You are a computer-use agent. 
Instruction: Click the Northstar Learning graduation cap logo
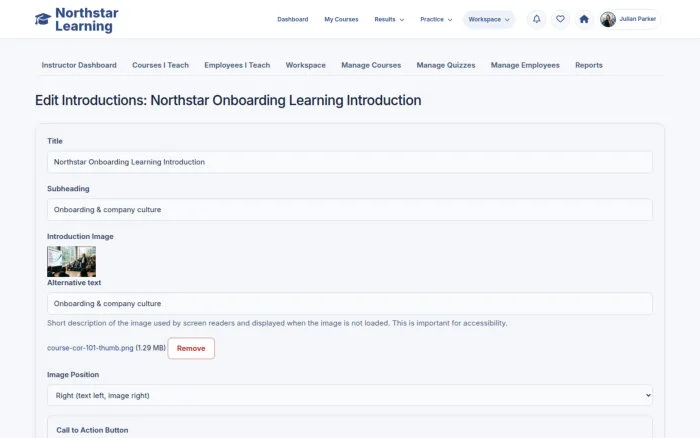[43, 19]
